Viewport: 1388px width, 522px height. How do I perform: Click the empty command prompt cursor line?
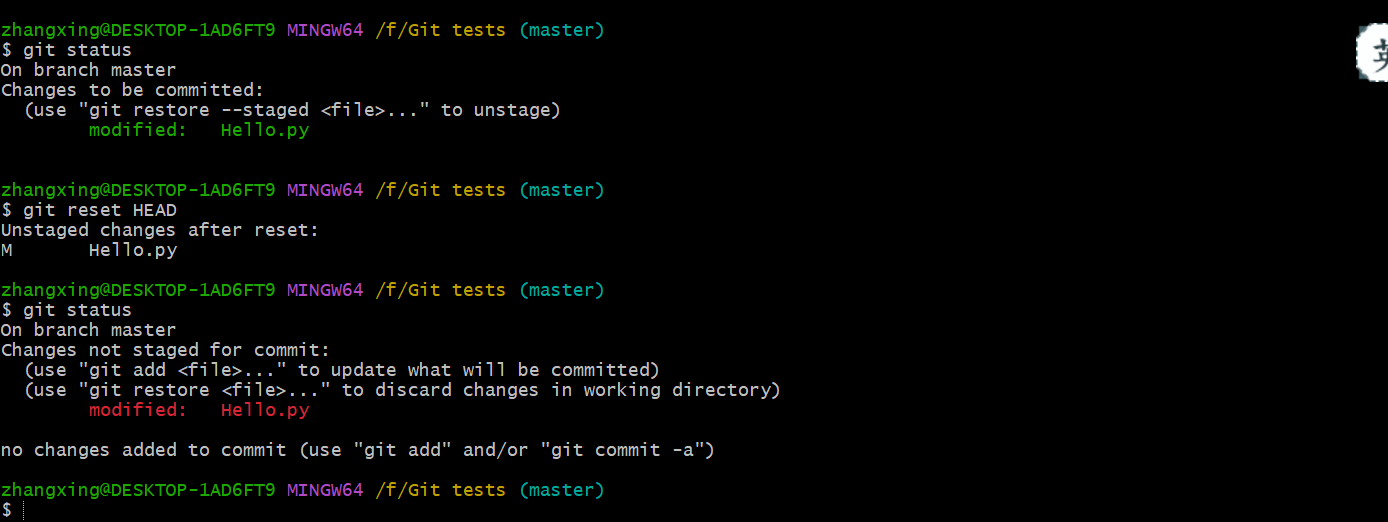(12, 510)
